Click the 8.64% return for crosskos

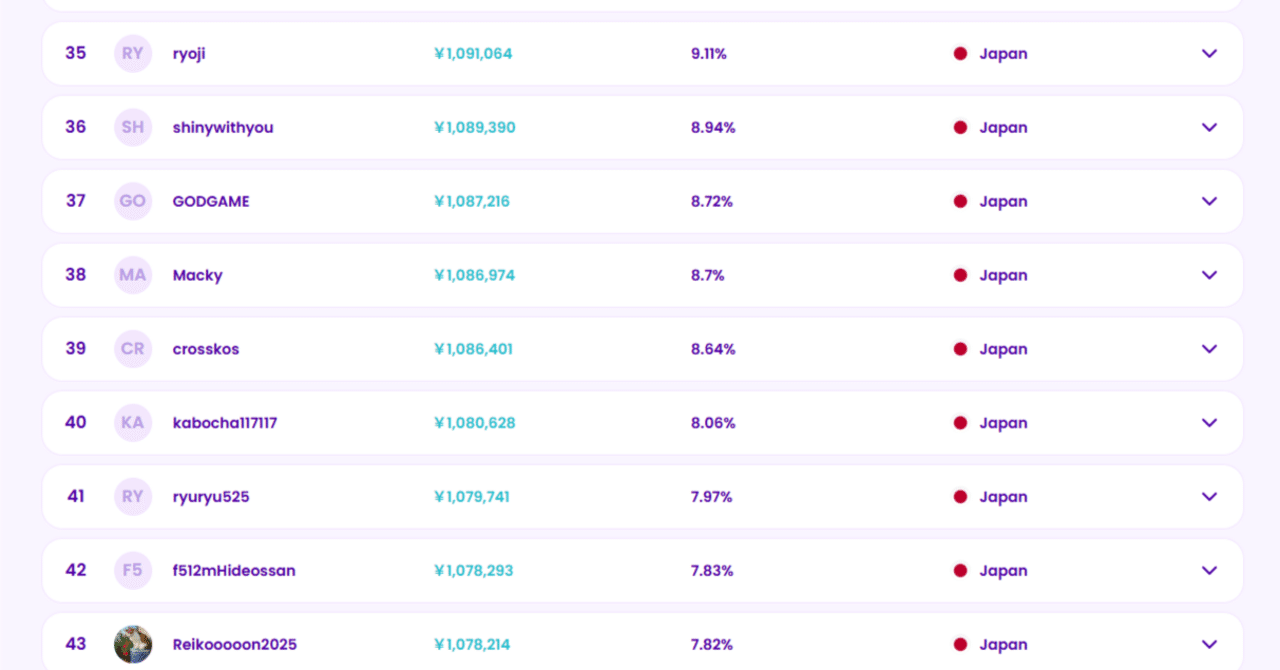713,350
